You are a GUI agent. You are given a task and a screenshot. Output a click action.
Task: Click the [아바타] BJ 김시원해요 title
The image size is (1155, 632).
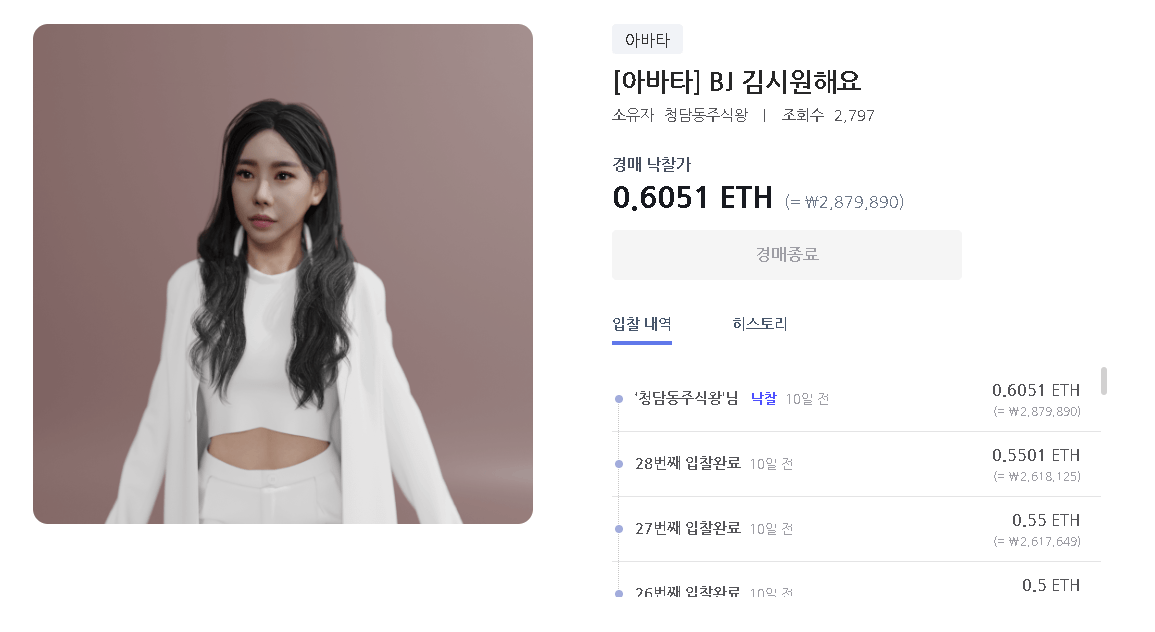click(737, 81)
